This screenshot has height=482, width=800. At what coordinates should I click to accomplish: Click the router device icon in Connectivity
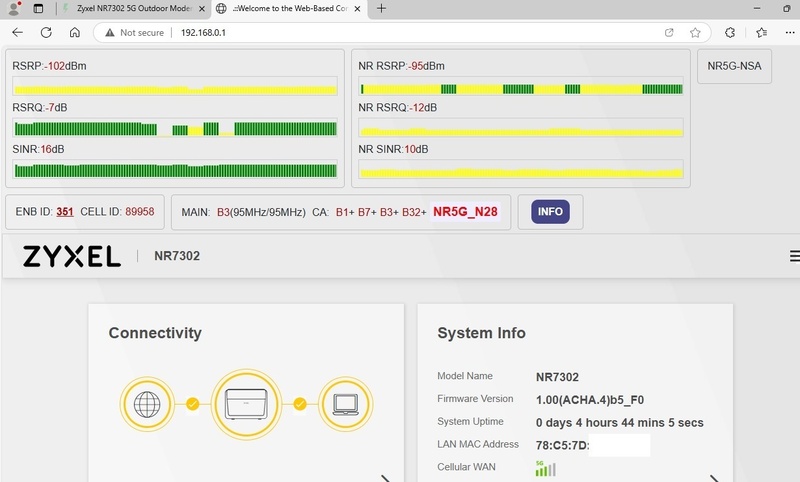pyautogui.click(x=246, y=404)
